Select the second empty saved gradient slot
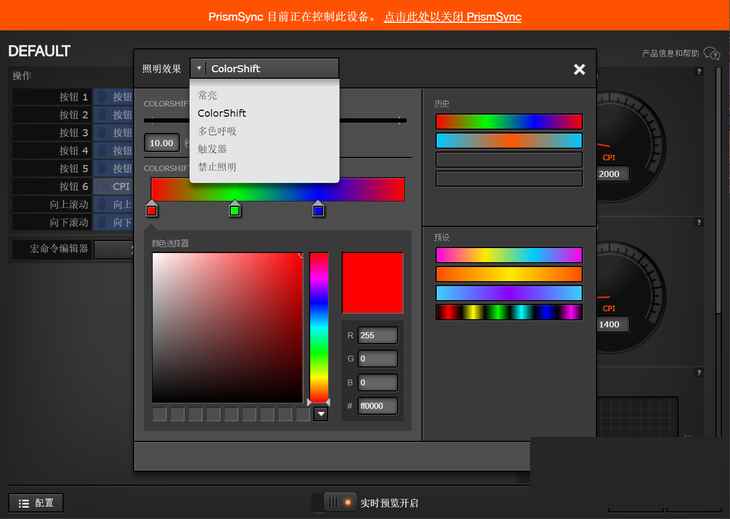 (x=509, y=179)
